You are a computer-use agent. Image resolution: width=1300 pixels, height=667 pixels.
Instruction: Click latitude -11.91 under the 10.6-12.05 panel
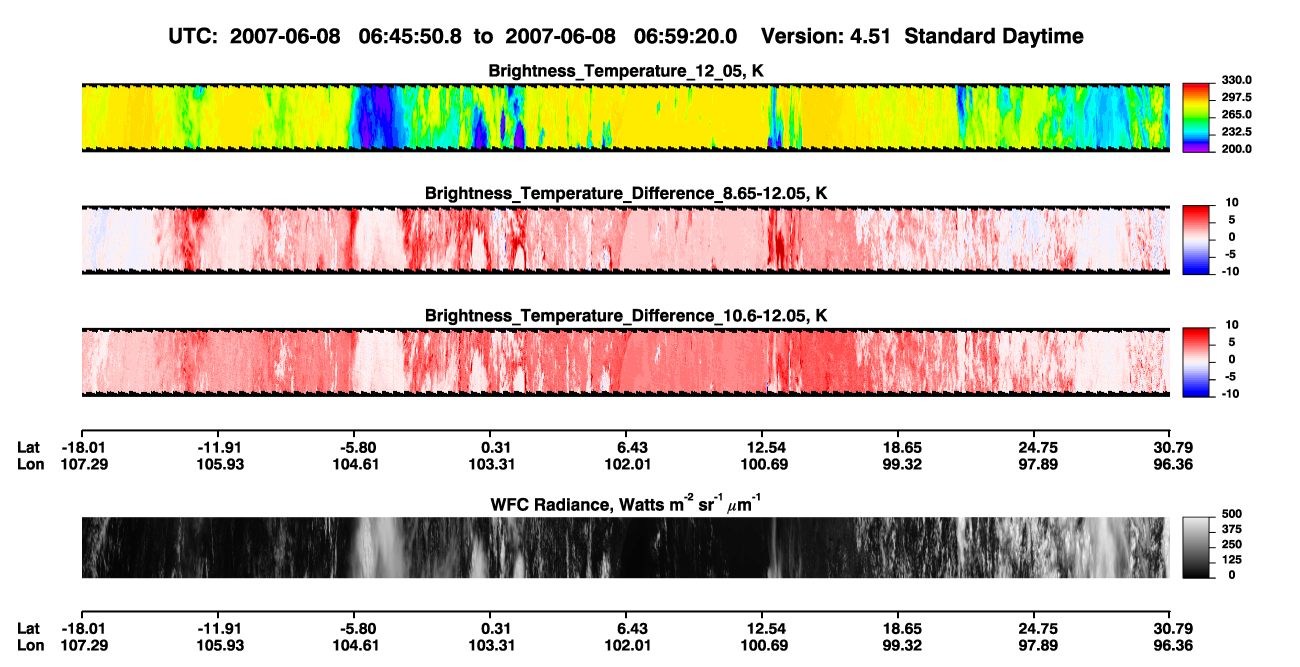(217, 447)
